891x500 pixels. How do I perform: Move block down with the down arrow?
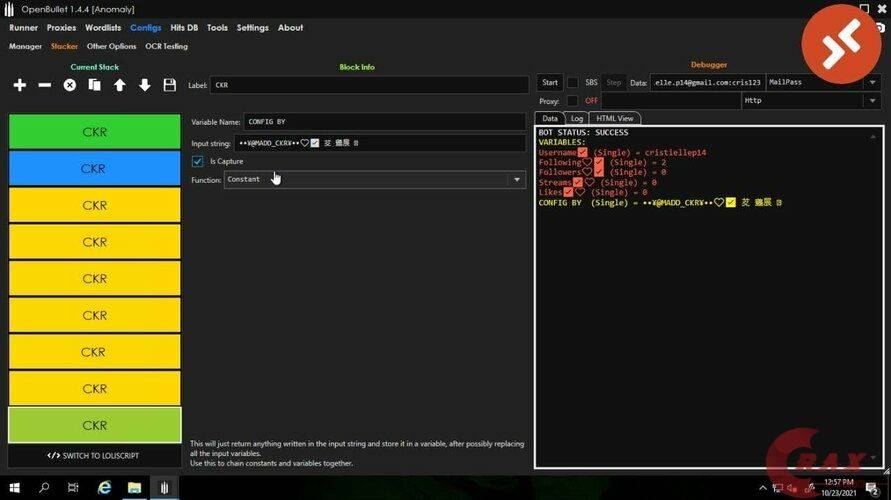point(144,85)
